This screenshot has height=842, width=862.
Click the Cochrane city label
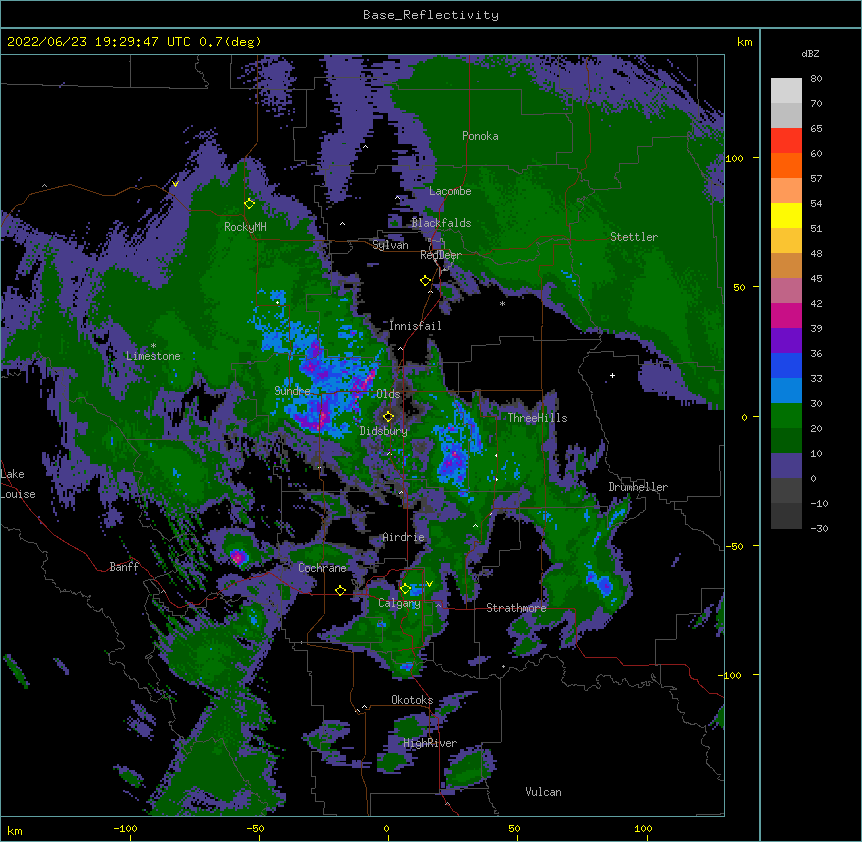click(322, 568)
